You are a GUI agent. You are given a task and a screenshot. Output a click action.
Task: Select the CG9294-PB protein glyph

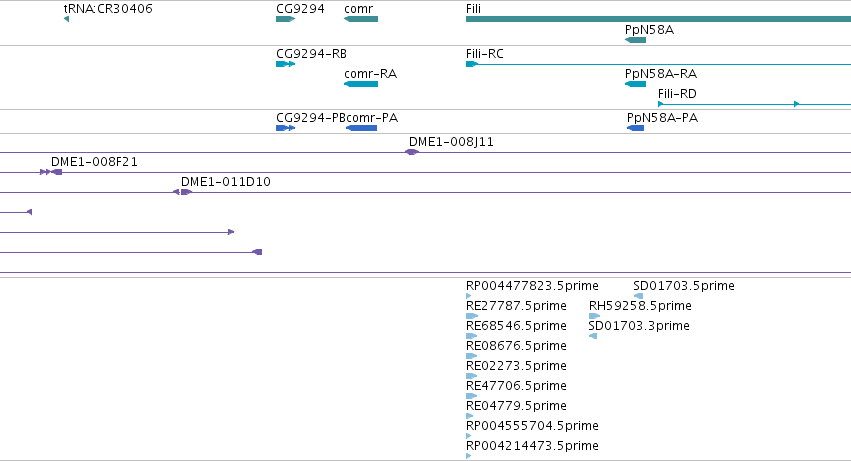[285, 128]
